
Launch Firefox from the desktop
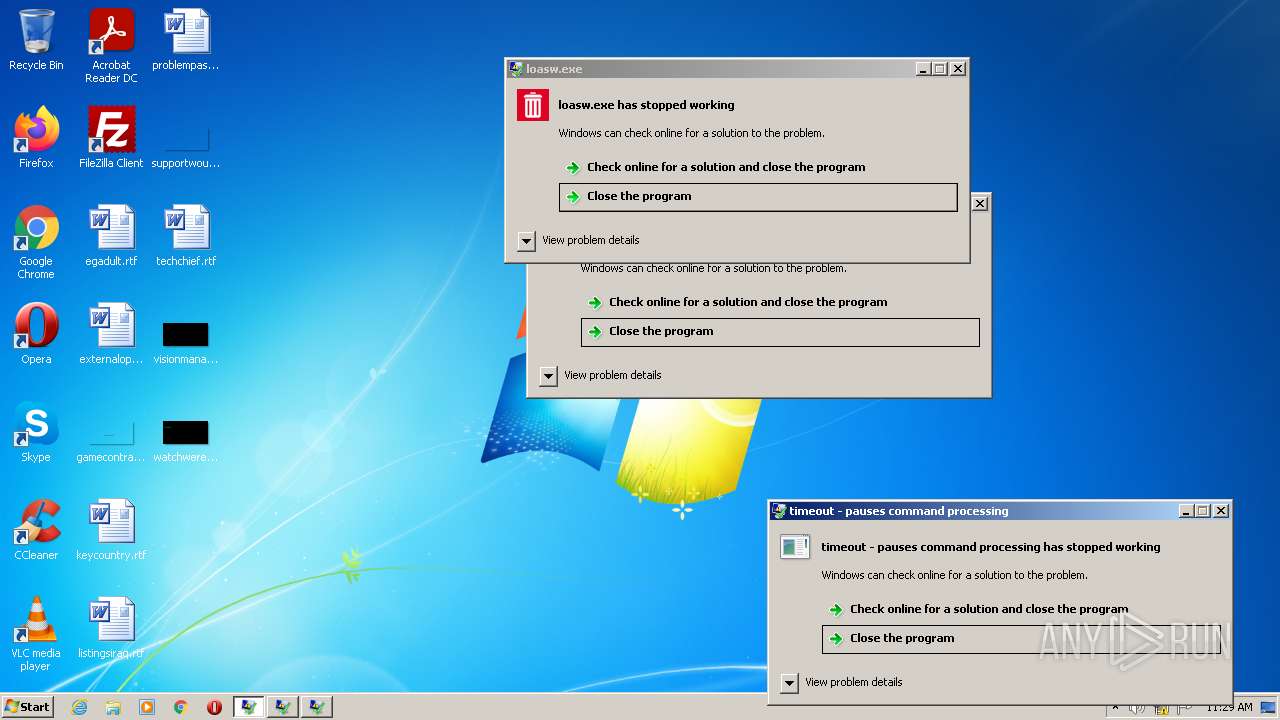tap(36, 138)
